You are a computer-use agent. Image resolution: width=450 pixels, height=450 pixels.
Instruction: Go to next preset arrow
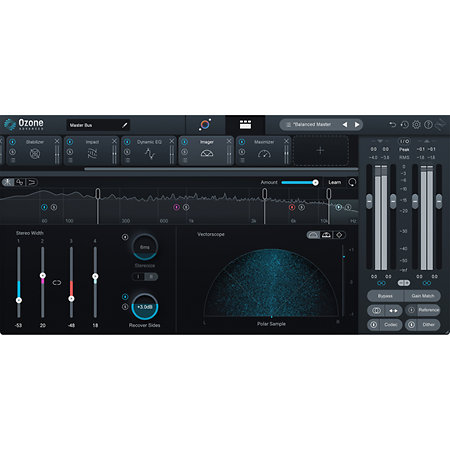click(357, 124)
